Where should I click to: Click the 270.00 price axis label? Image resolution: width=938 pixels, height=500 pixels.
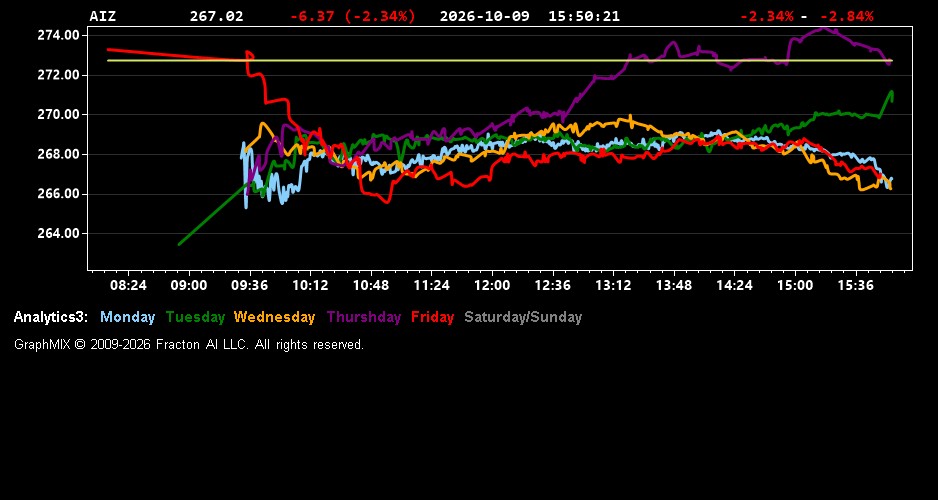[x=58, y=115]
